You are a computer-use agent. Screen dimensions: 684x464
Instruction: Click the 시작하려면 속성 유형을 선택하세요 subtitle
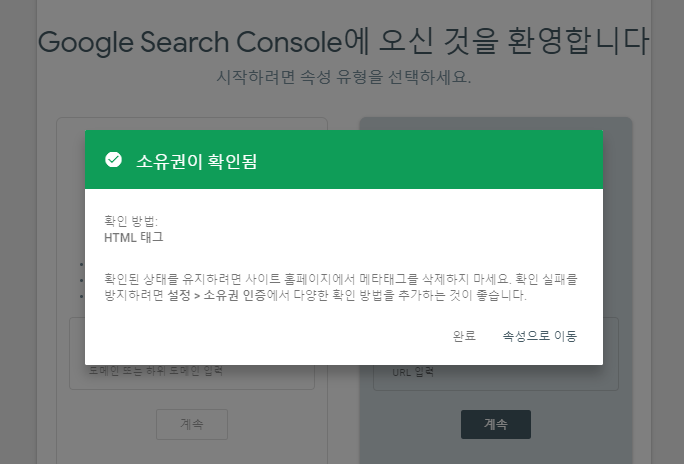(344, 77)
